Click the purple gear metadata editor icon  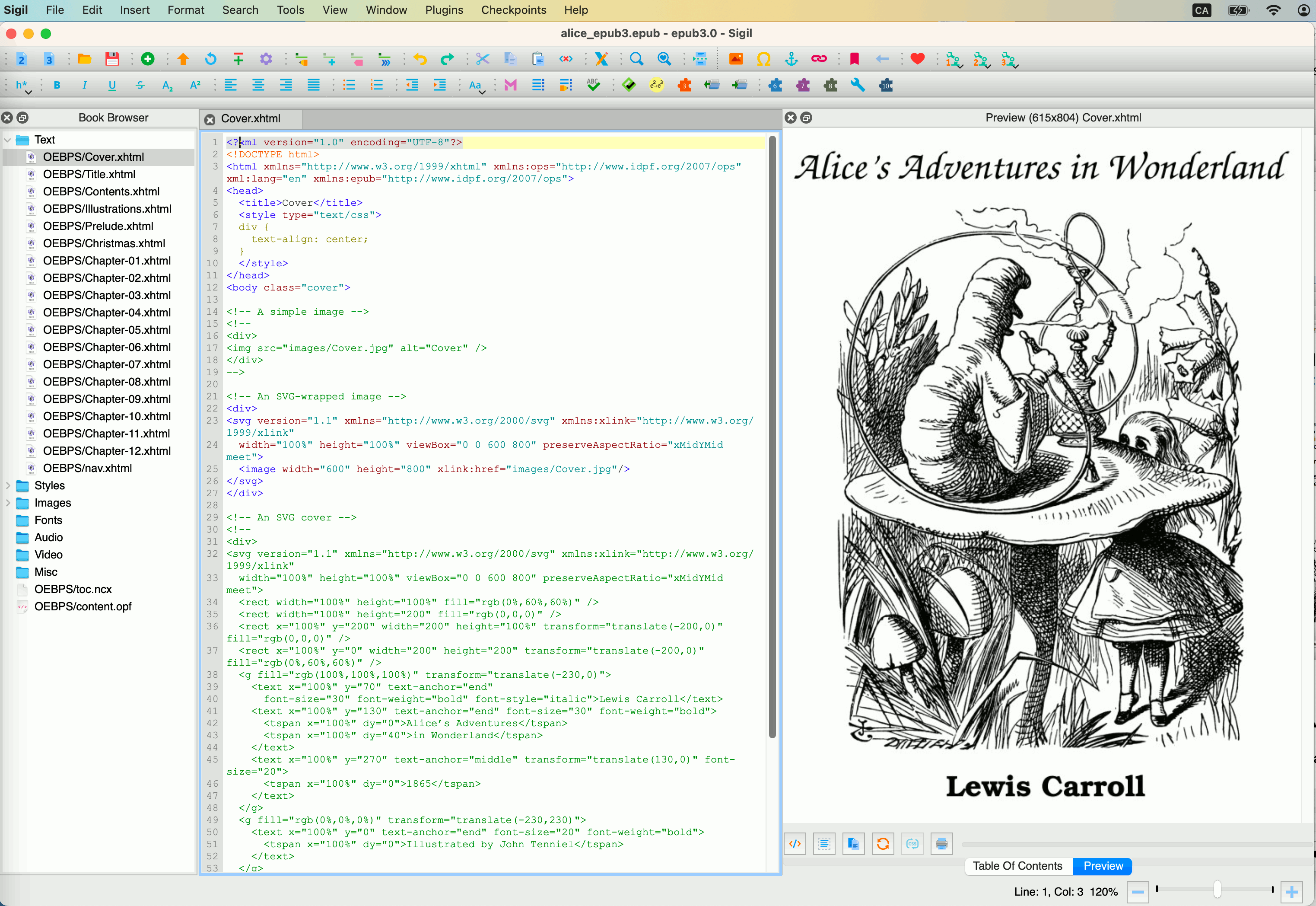(x=266, y=59)
